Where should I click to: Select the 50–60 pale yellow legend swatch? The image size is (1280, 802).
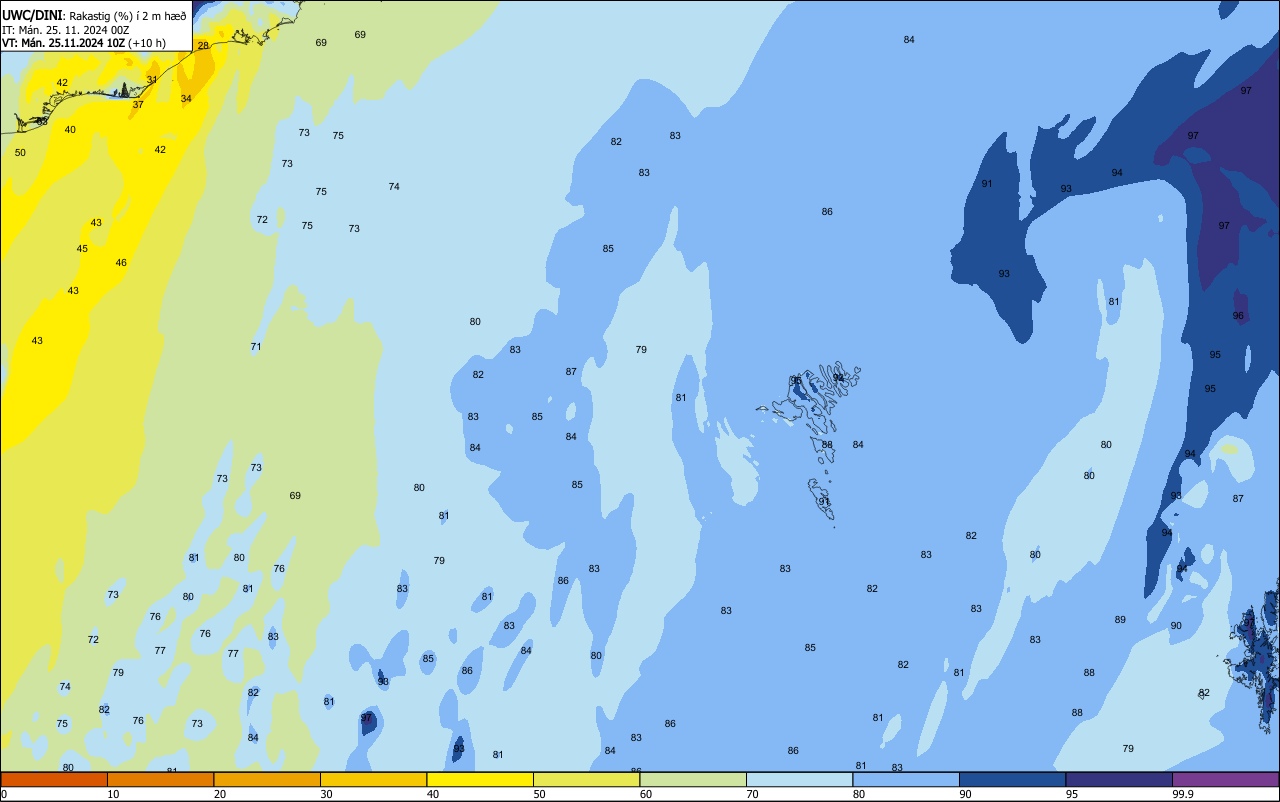pyautogui.click(x=586, y=779)
